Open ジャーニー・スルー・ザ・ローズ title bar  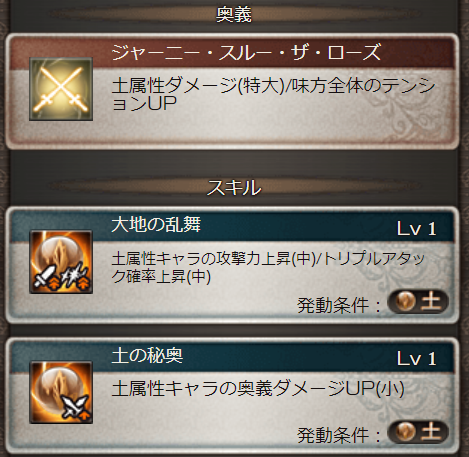coord(233,52)
